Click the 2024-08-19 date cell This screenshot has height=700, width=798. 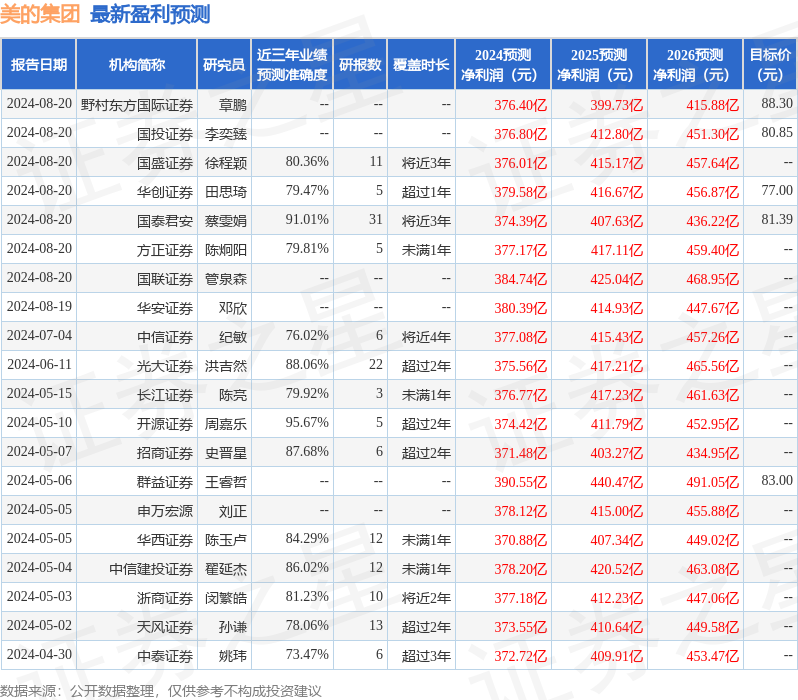[x=39, y=306]
